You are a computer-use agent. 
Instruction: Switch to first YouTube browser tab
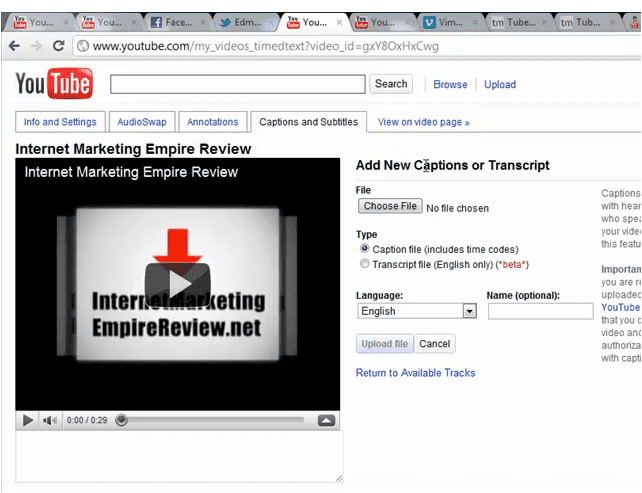coord(40,22)
